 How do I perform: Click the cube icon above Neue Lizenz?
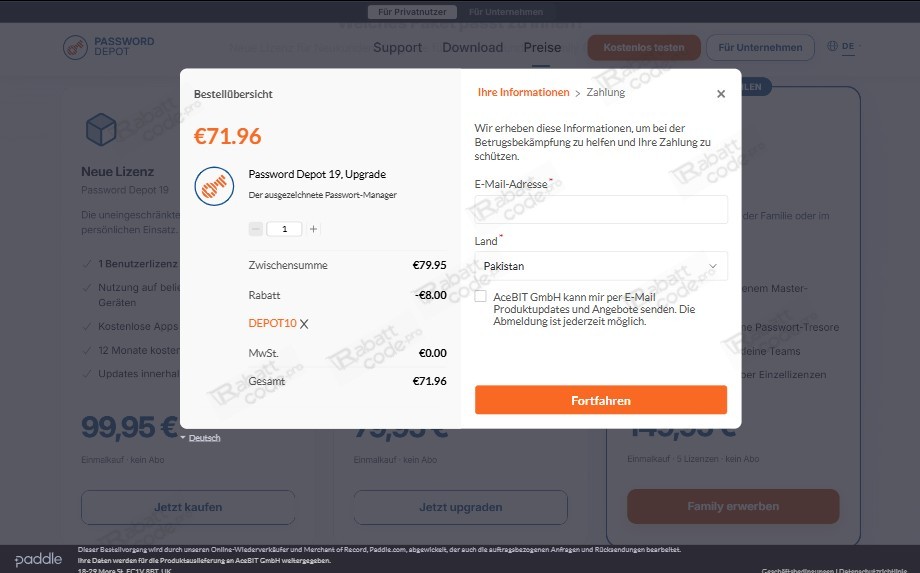(x=101, y=129)
